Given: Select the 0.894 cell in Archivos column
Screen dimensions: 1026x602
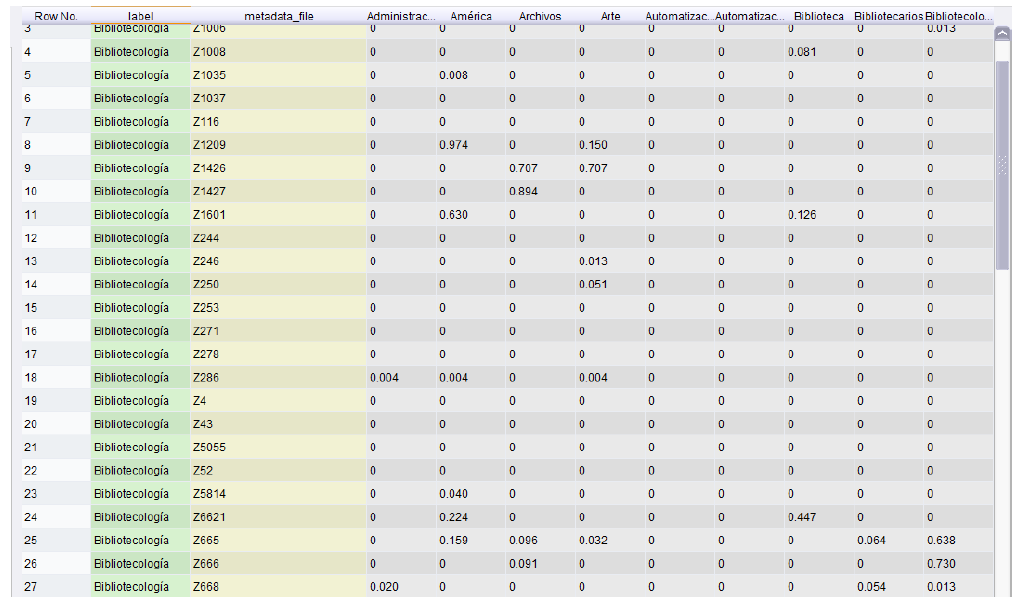Looking at the screenshot, I should point(523,191).
